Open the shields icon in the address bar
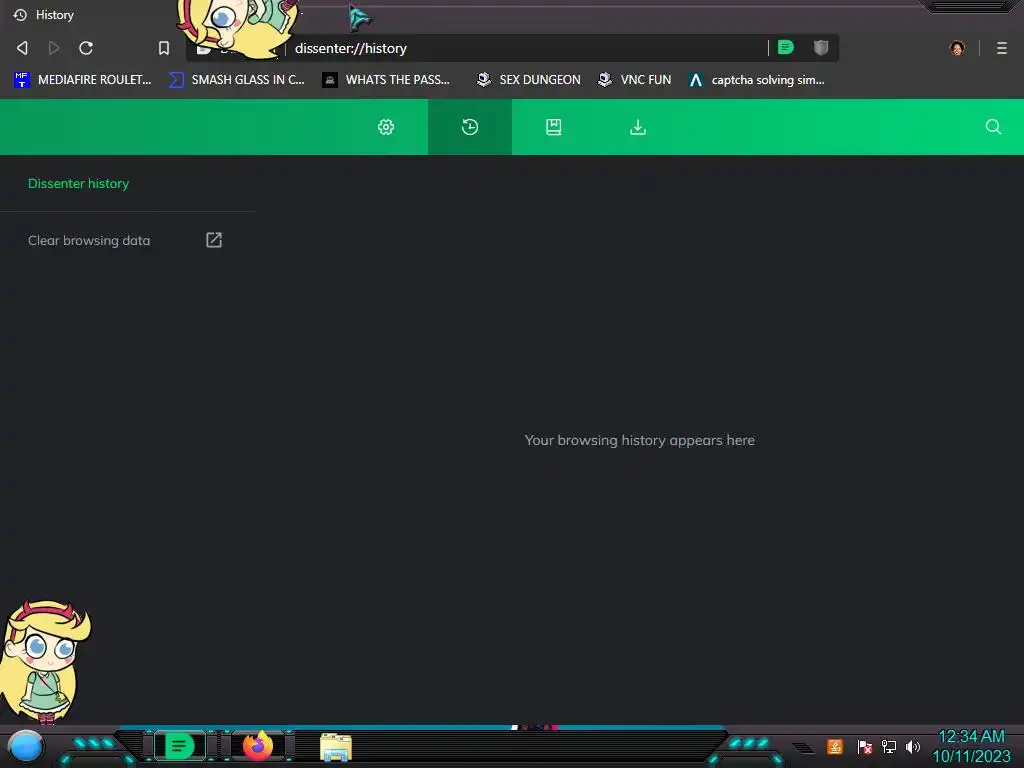The width and height of the screenshot is (1024, 768). [821, 47]
